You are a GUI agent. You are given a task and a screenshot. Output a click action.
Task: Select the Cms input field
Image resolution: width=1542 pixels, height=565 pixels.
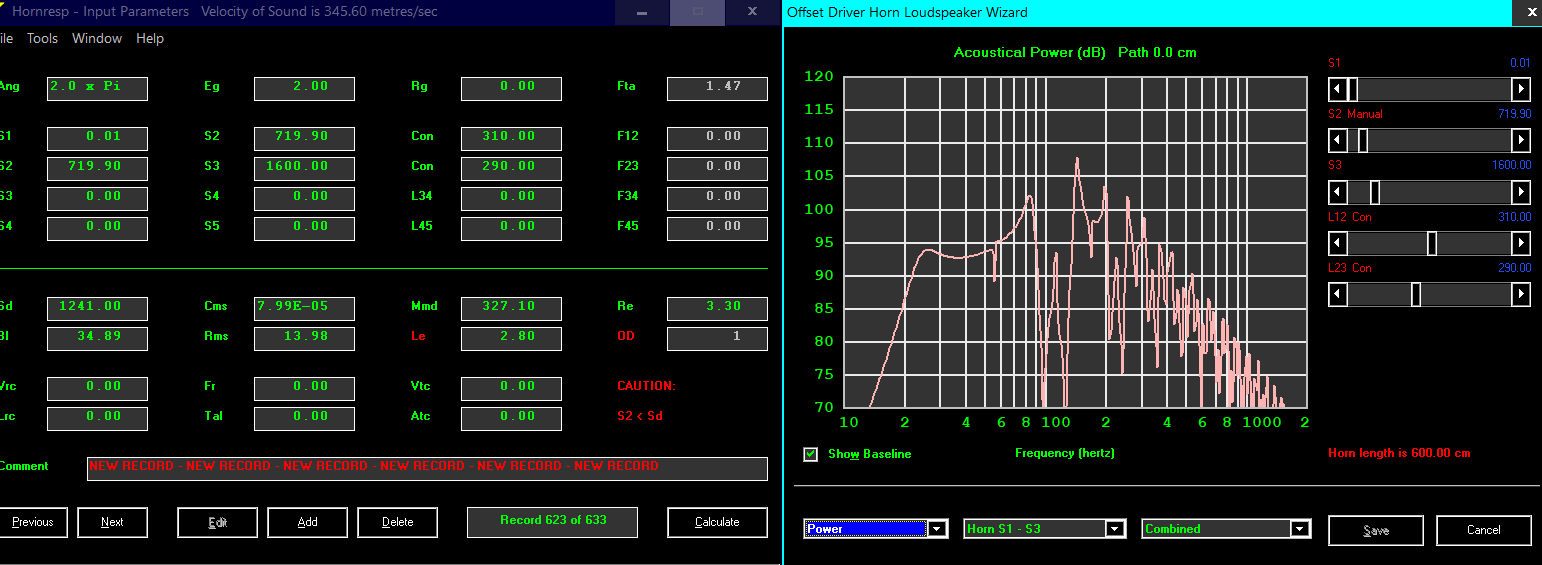[x=304, y=308]
